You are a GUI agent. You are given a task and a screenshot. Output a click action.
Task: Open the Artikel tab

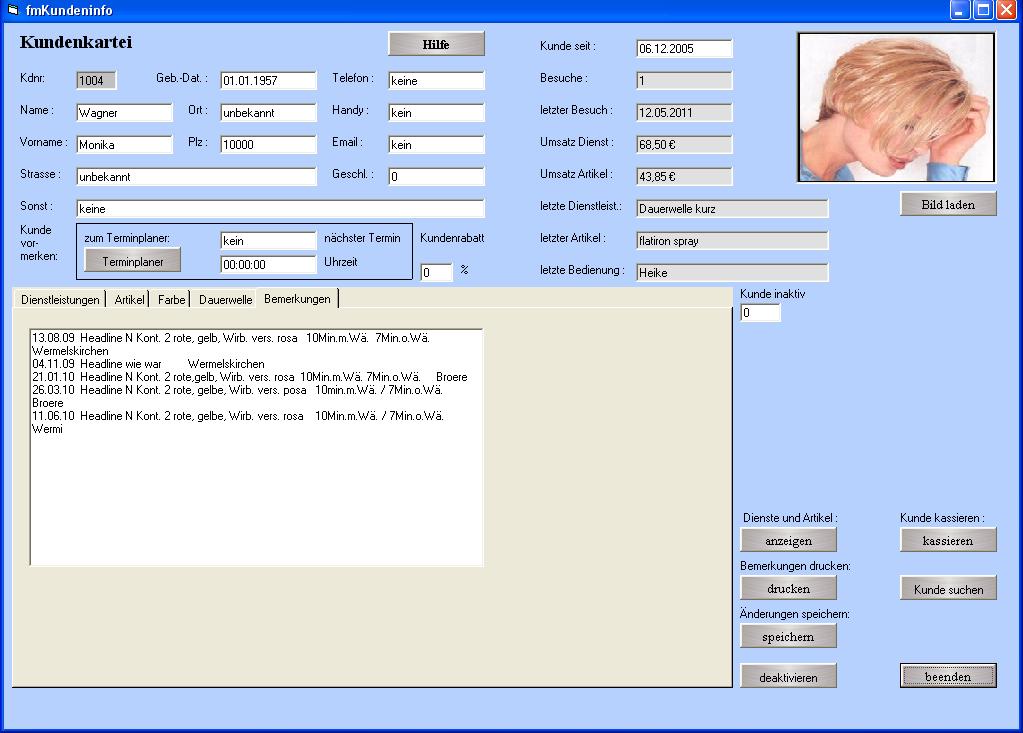pos(129,299)
